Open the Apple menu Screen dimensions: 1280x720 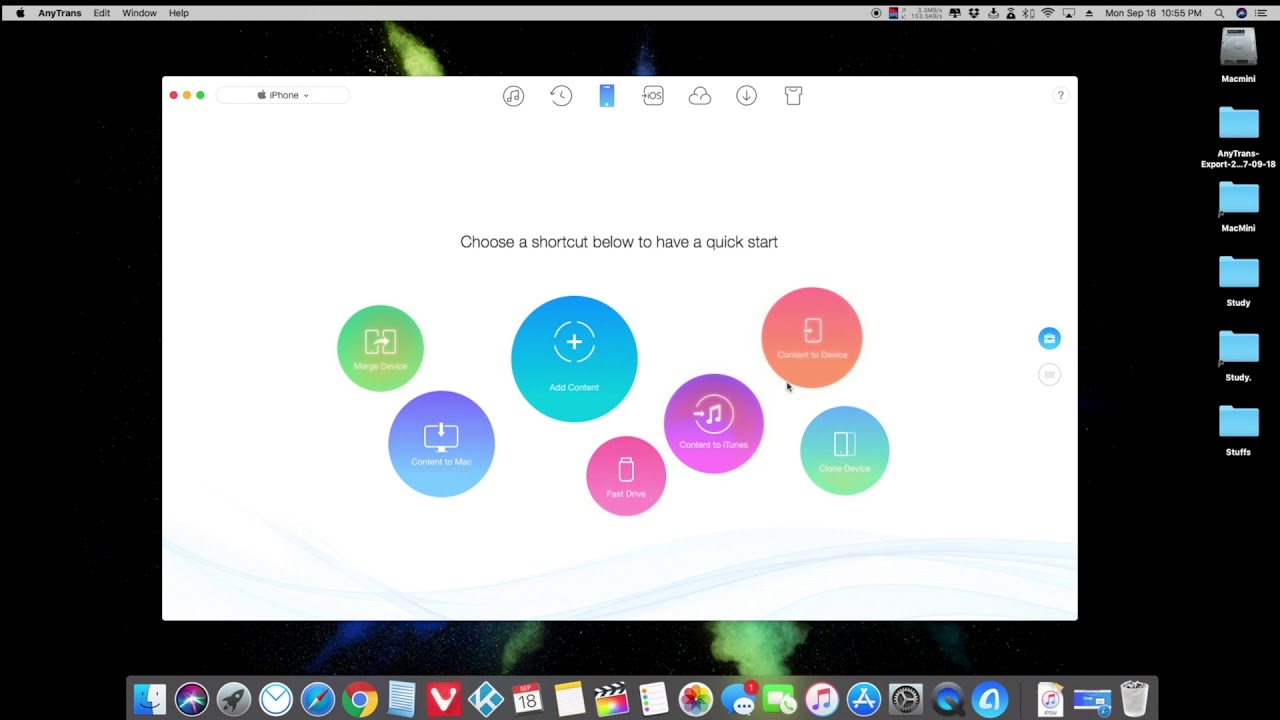click(20, 13)
